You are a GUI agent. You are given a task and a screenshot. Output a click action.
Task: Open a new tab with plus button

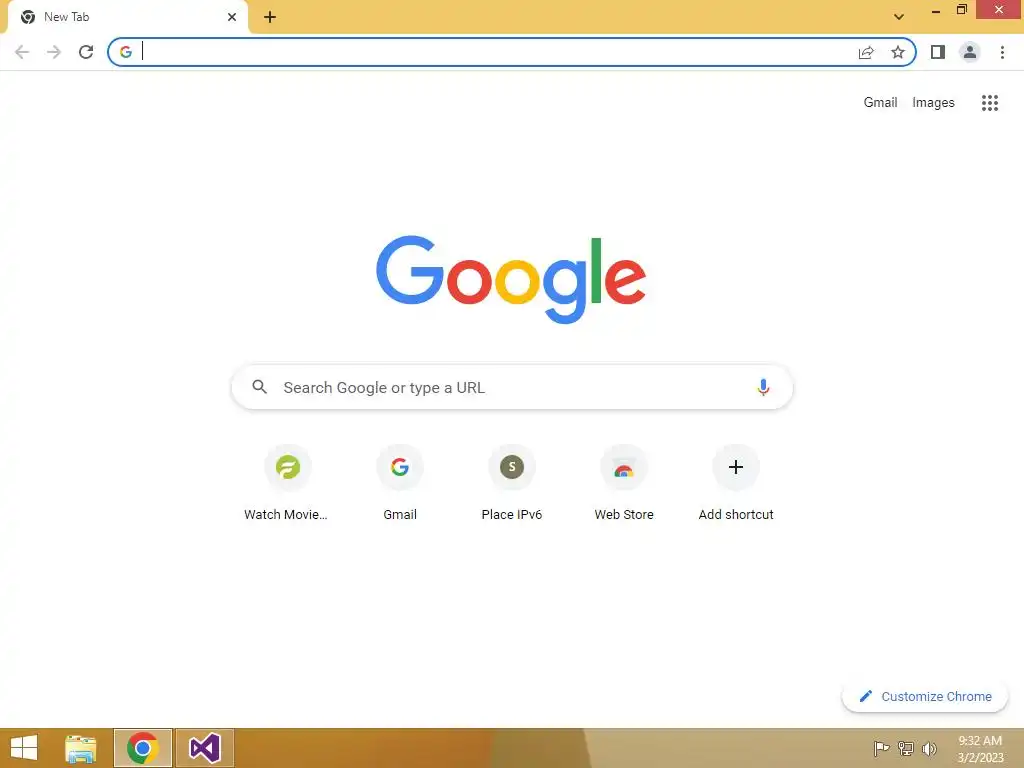pos(270,17)
